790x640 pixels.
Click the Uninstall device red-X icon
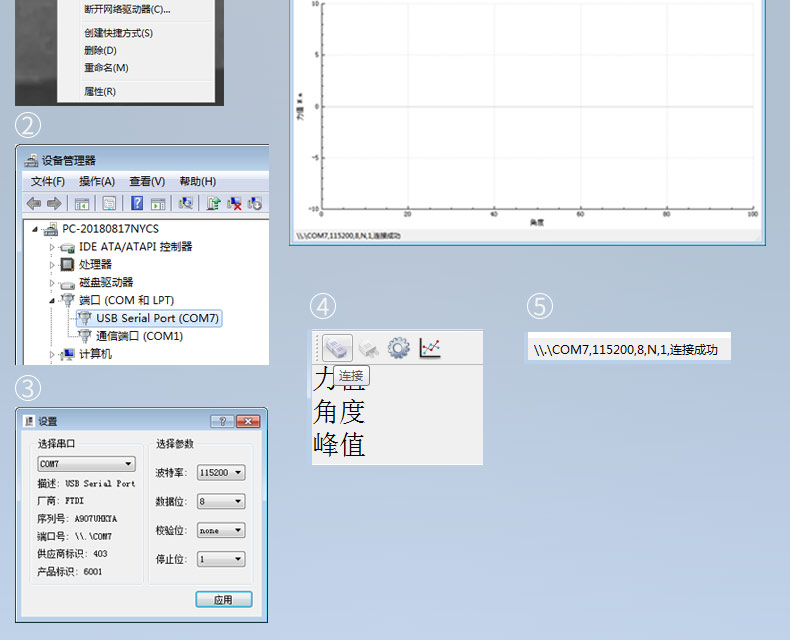pos(234,203)
